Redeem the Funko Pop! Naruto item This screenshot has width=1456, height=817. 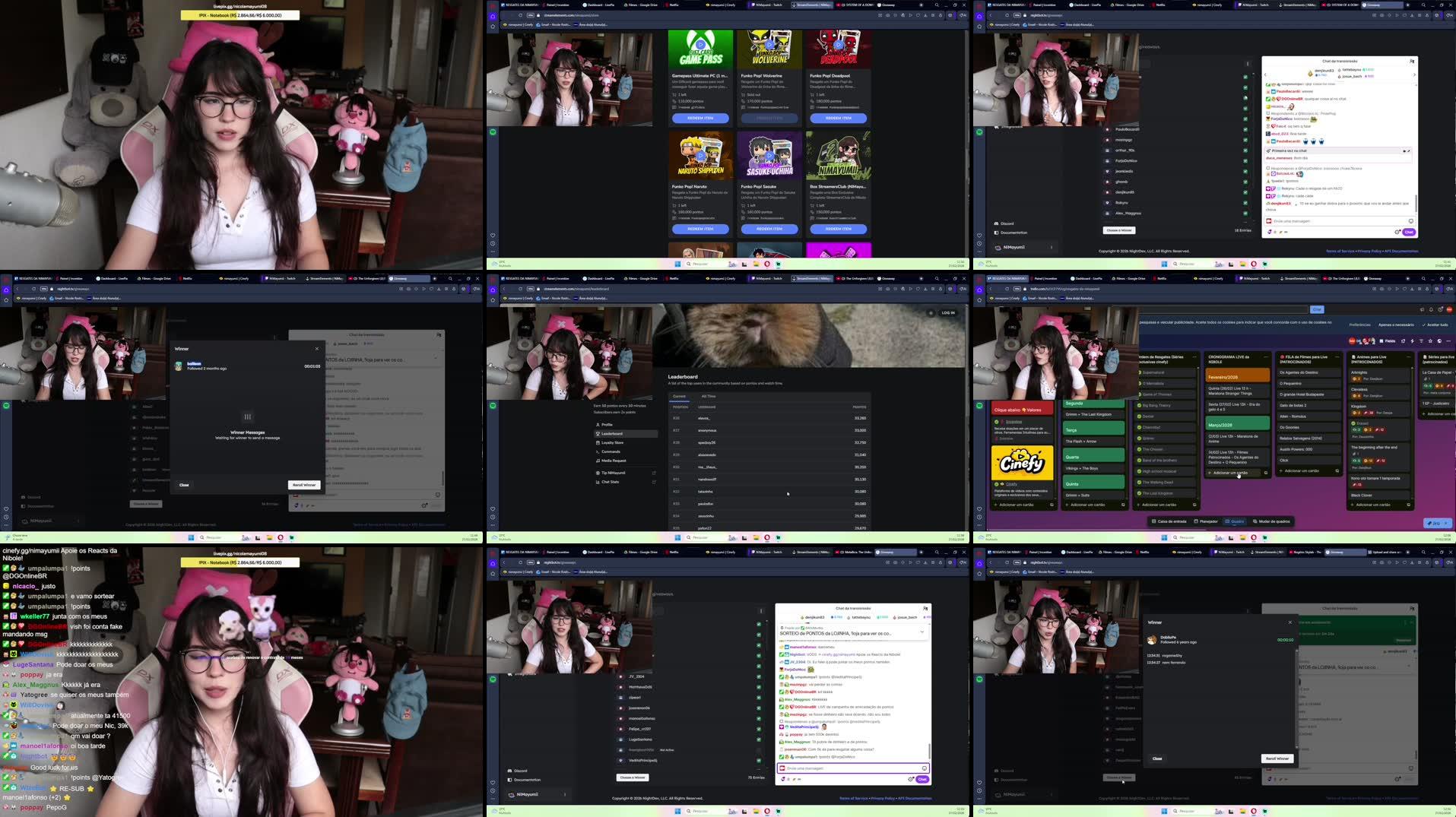click(x=699, y=228)
